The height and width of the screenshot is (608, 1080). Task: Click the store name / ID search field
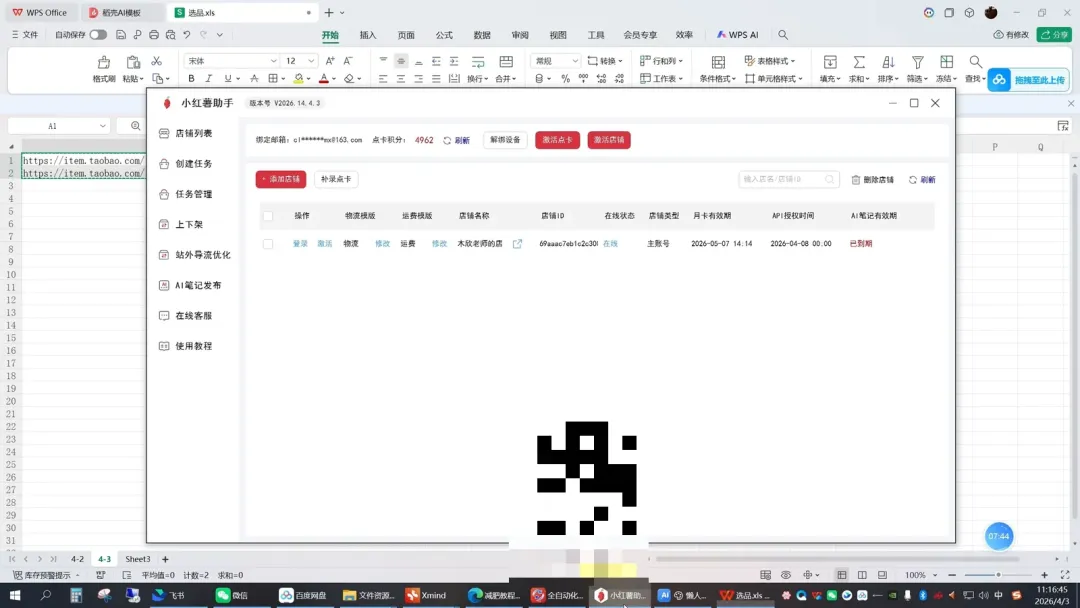789,179
